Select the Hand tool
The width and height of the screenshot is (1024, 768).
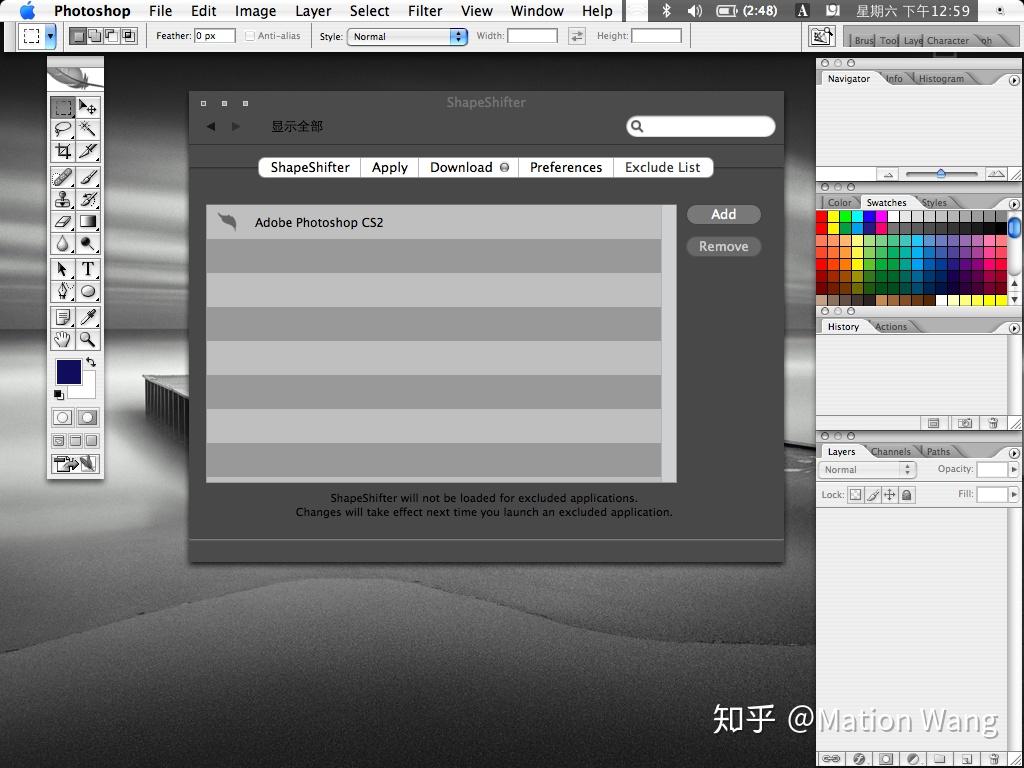tap(63, 339)
